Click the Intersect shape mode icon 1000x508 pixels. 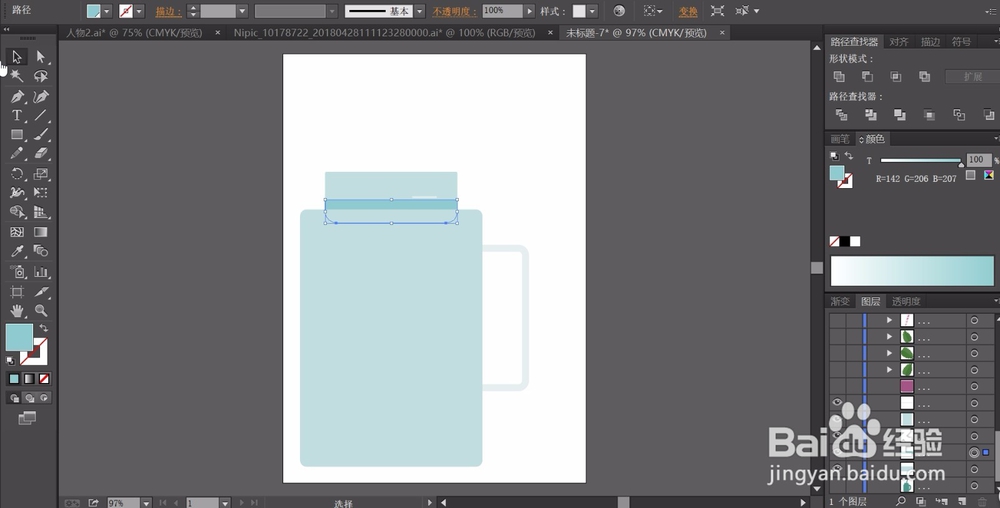pos(896,76)
